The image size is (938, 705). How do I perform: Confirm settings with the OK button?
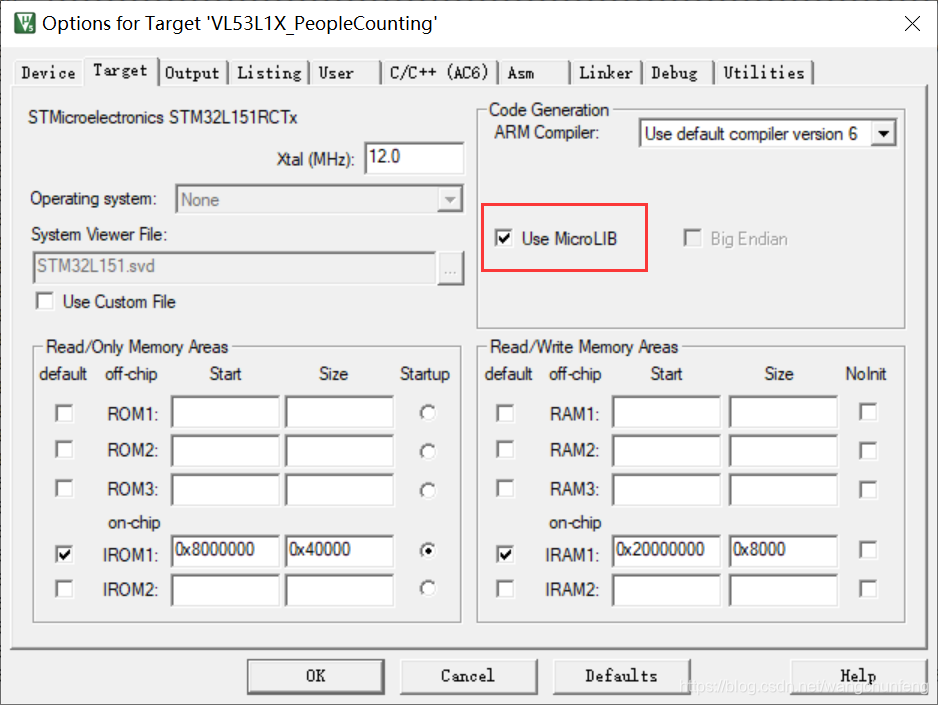click(316, 676)
